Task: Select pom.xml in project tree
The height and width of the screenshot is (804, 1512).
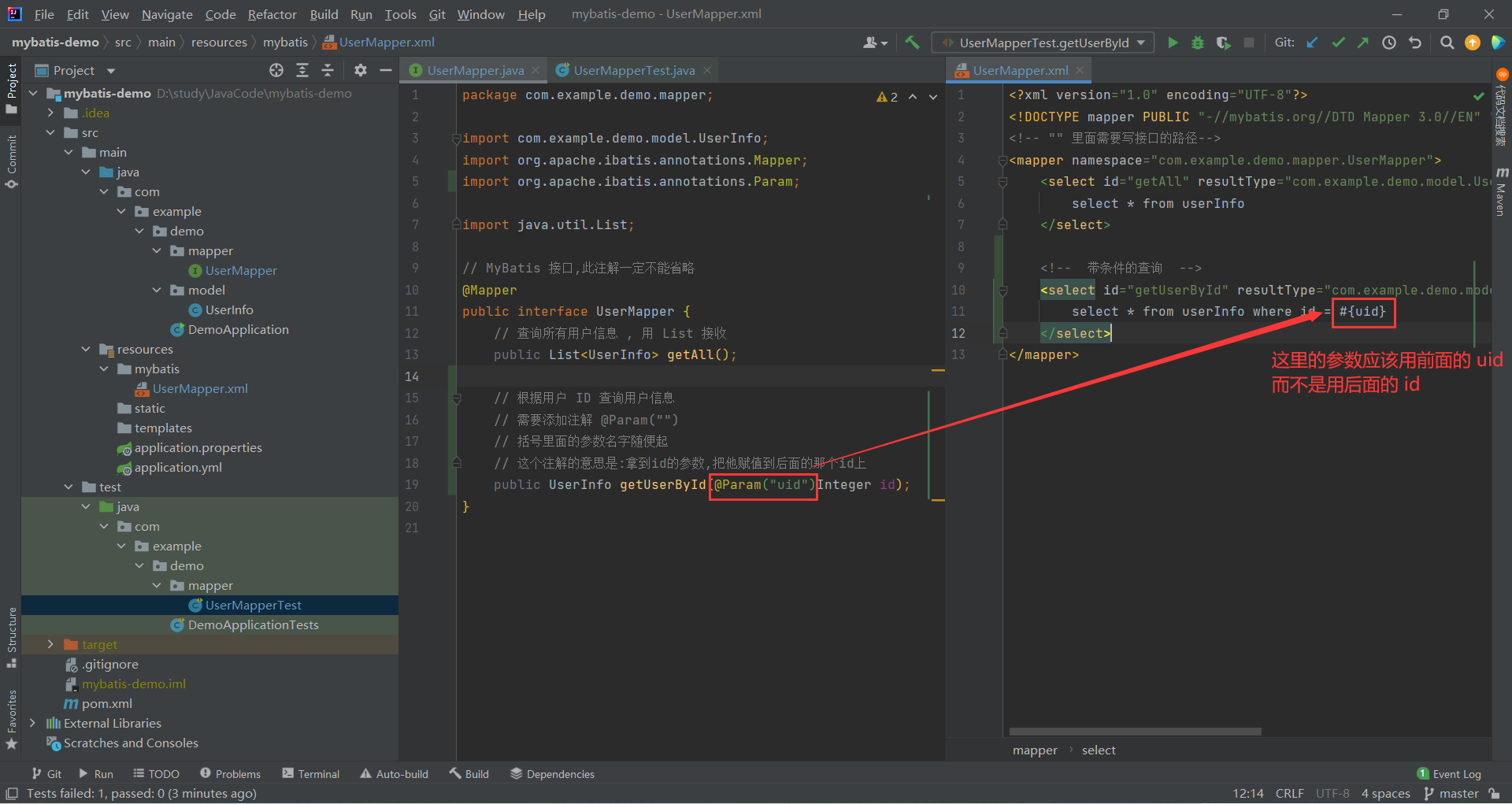Action: click(106, 703)
